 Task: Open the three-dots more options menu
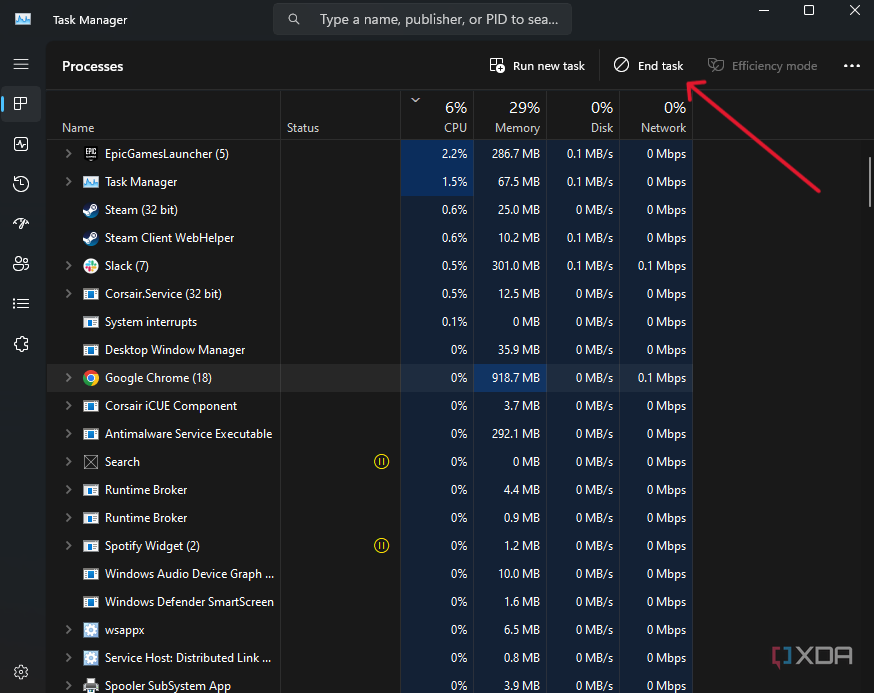point(852,66)
